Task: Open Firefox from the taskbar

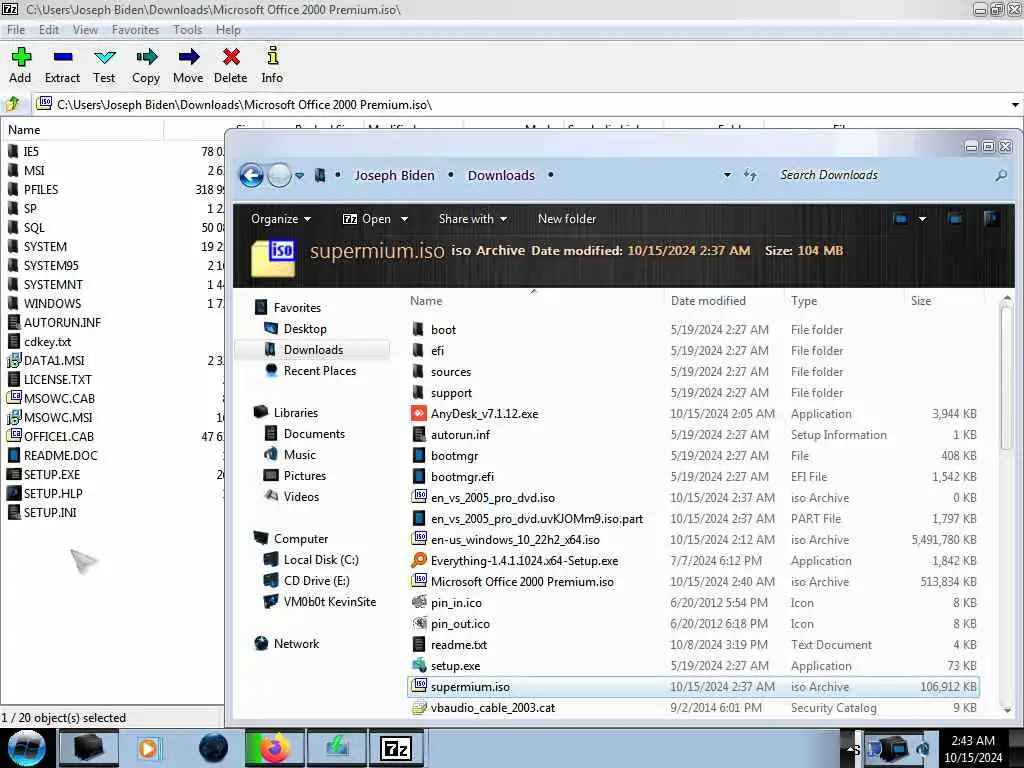Action: pos(275,748)
